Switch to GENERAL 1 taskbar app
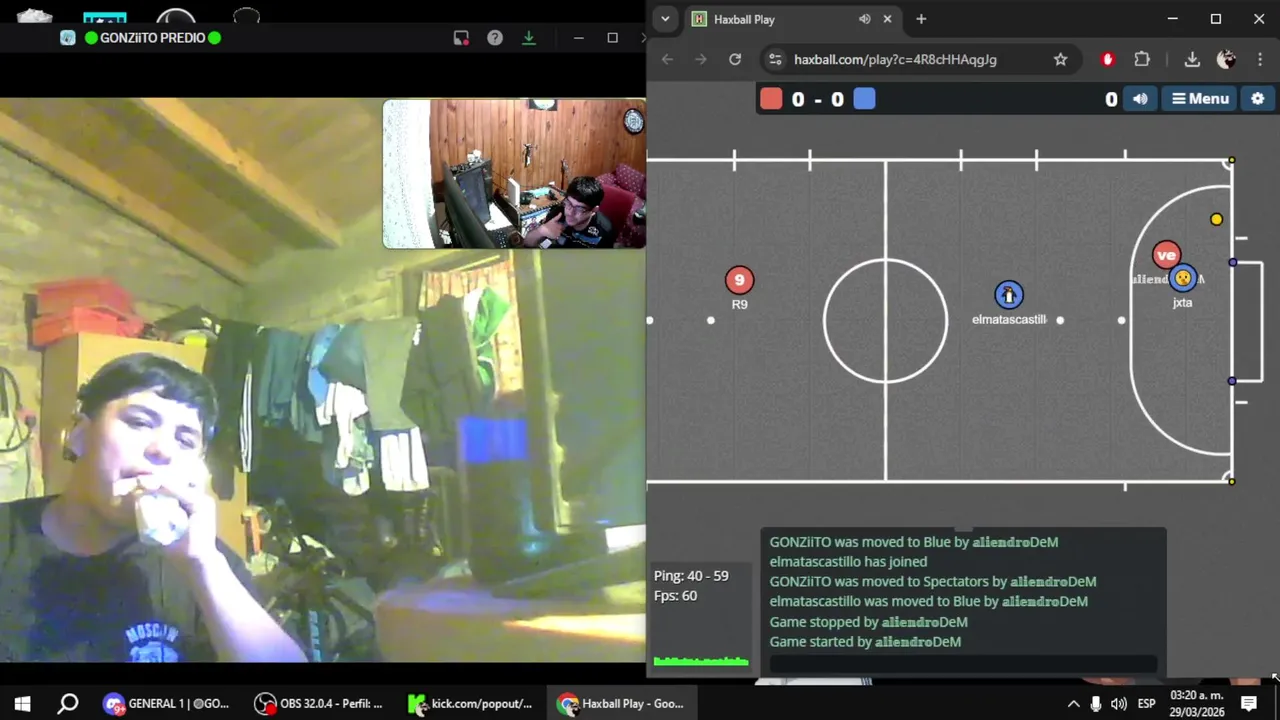Screen dimensions: 1280x720 click(167, 704)
